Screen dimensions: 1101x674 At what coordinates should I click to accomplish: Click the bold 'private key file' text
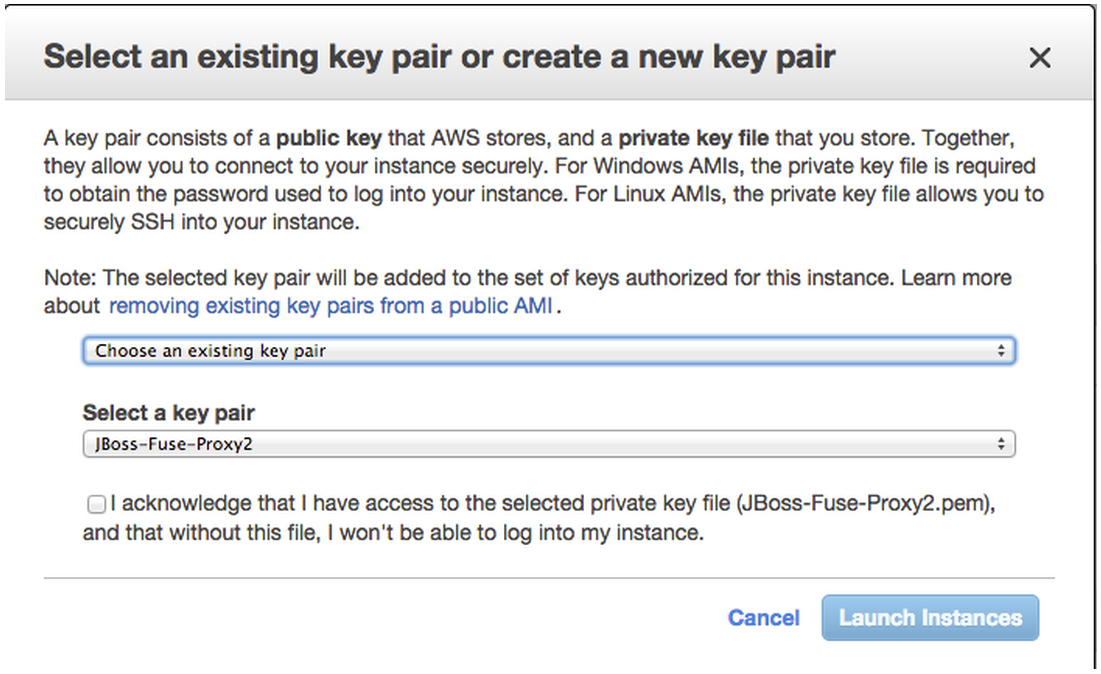695,137
